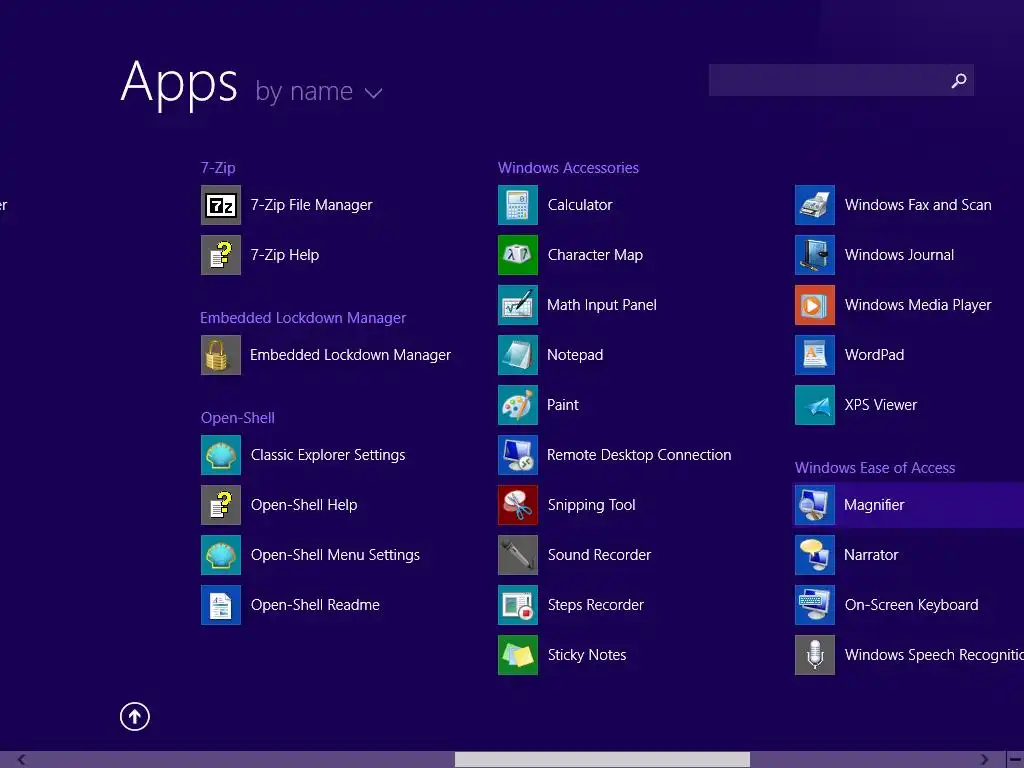Select the Open-Shell group header
Viewport: 1024px width, 768px height.
(x=238, y=418)
